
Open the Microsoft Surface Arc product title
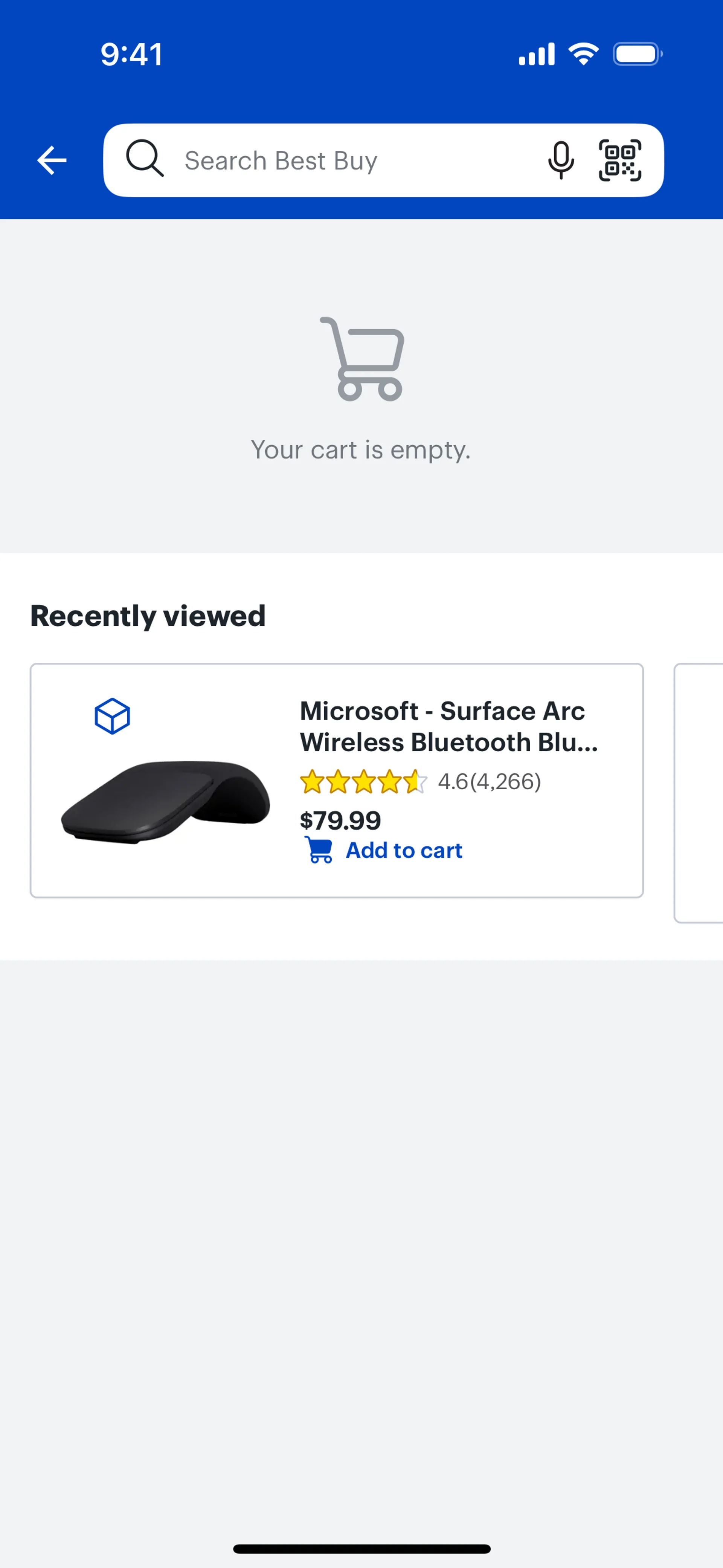coord(448,726)
